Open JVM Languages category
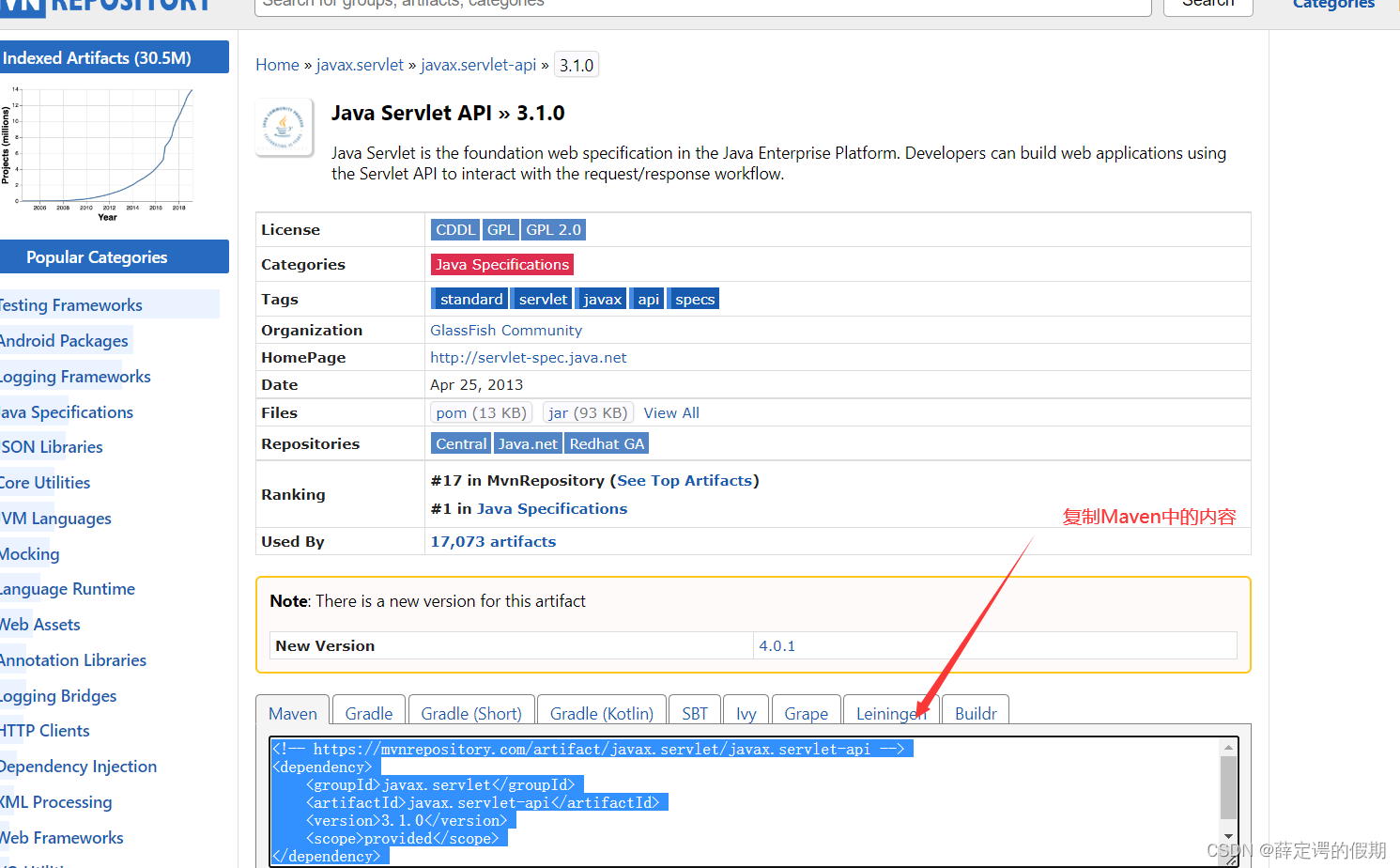Viewport: 1400px width, 868px height. point(55,519)
